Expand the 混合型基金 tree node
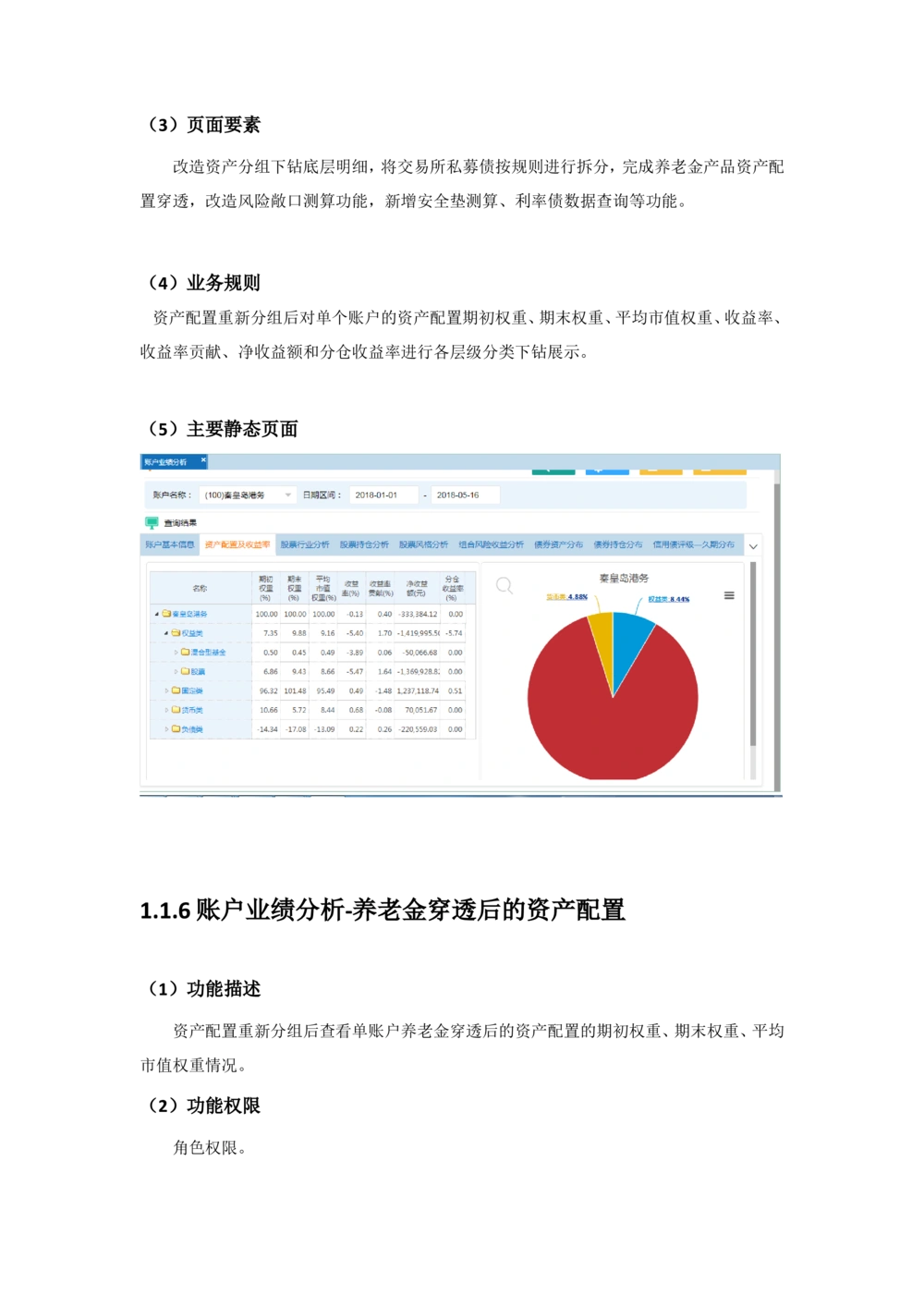 coord(176,653)
